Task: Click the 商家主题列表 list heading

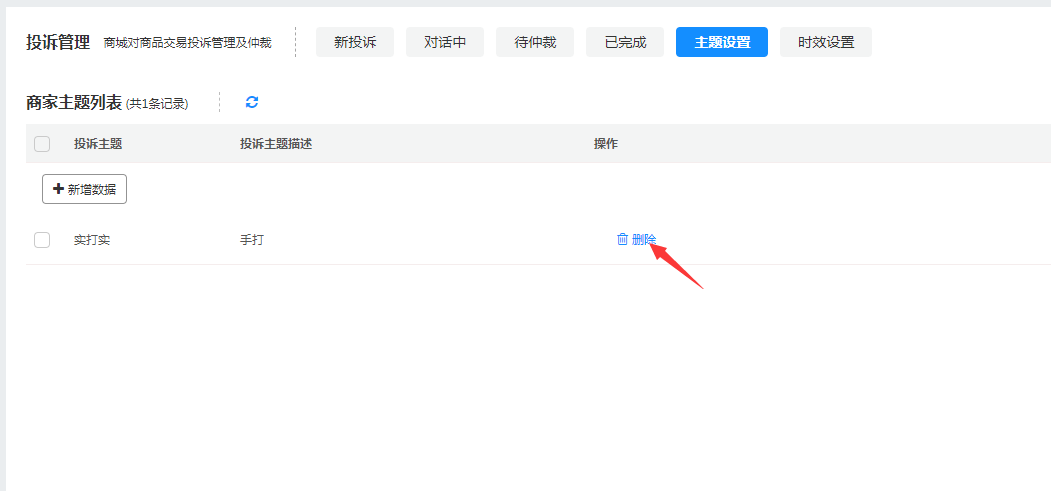Action: [x=74, y=102]
